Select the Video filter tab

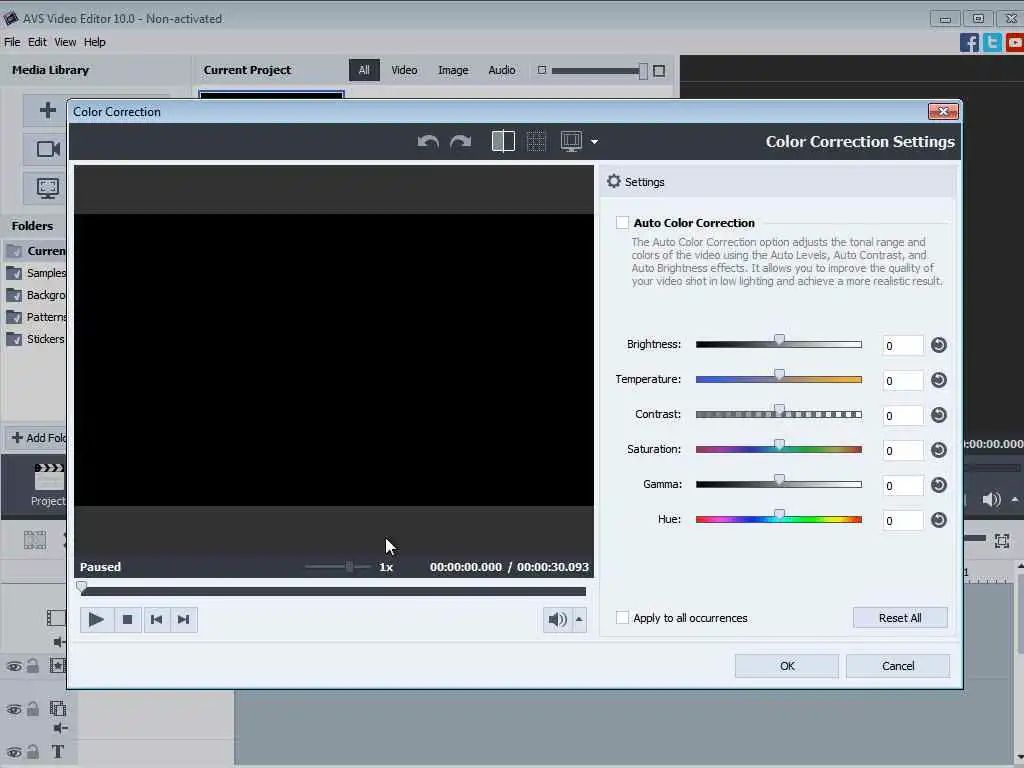point(404,70)
